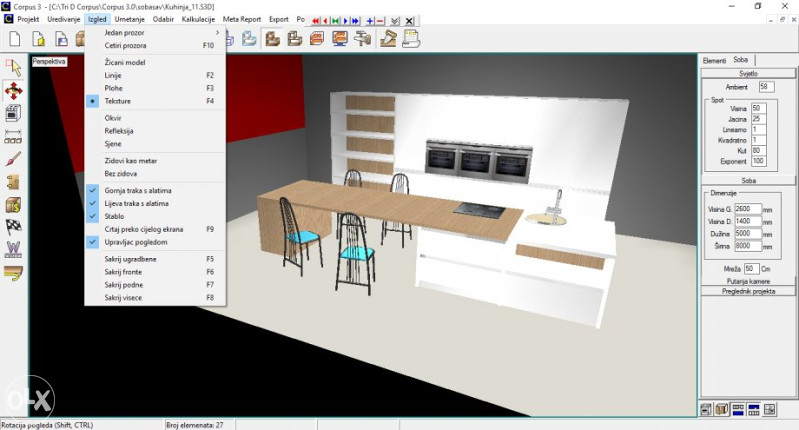799x430 pixels.
Task: Click the Perspektiva viewport label
Action: (49, 61)
